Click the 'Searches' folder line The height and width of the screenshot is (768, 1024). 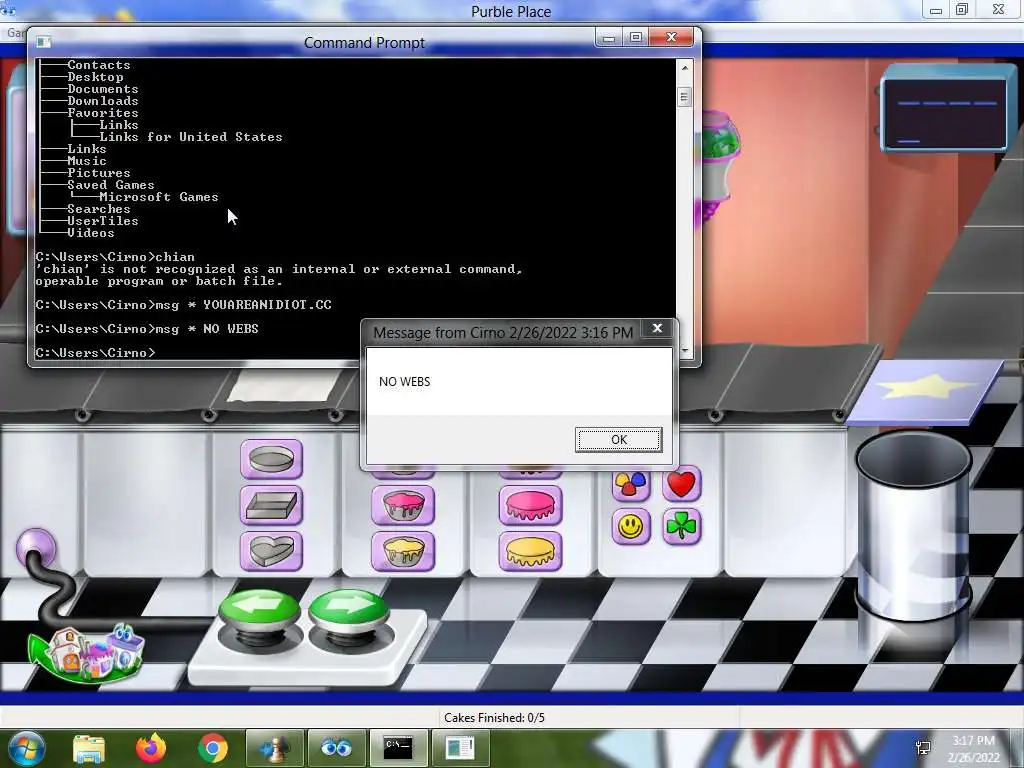[99, 209]
